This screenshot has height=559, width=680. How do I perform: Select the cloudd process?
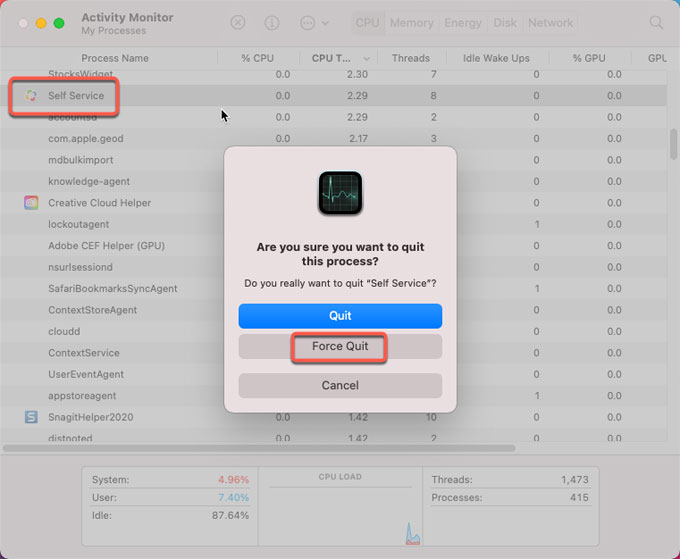tap(64, 331)
